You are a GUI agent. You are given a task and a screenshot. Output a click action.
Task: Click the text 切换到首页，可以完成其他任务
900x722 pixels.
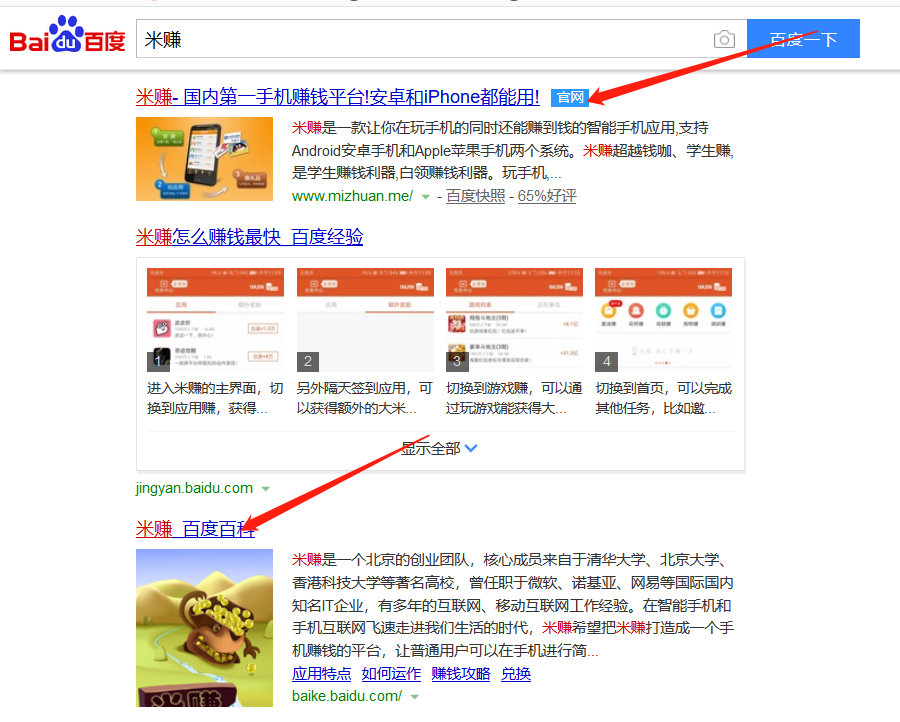664,398
